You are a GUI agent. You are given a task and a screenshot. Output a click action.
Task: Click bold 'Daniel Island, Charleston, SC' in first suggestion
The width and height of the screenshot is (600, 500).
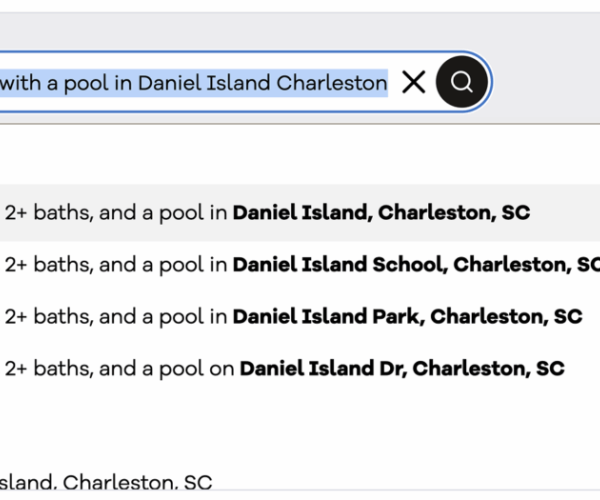pos(381,212)
